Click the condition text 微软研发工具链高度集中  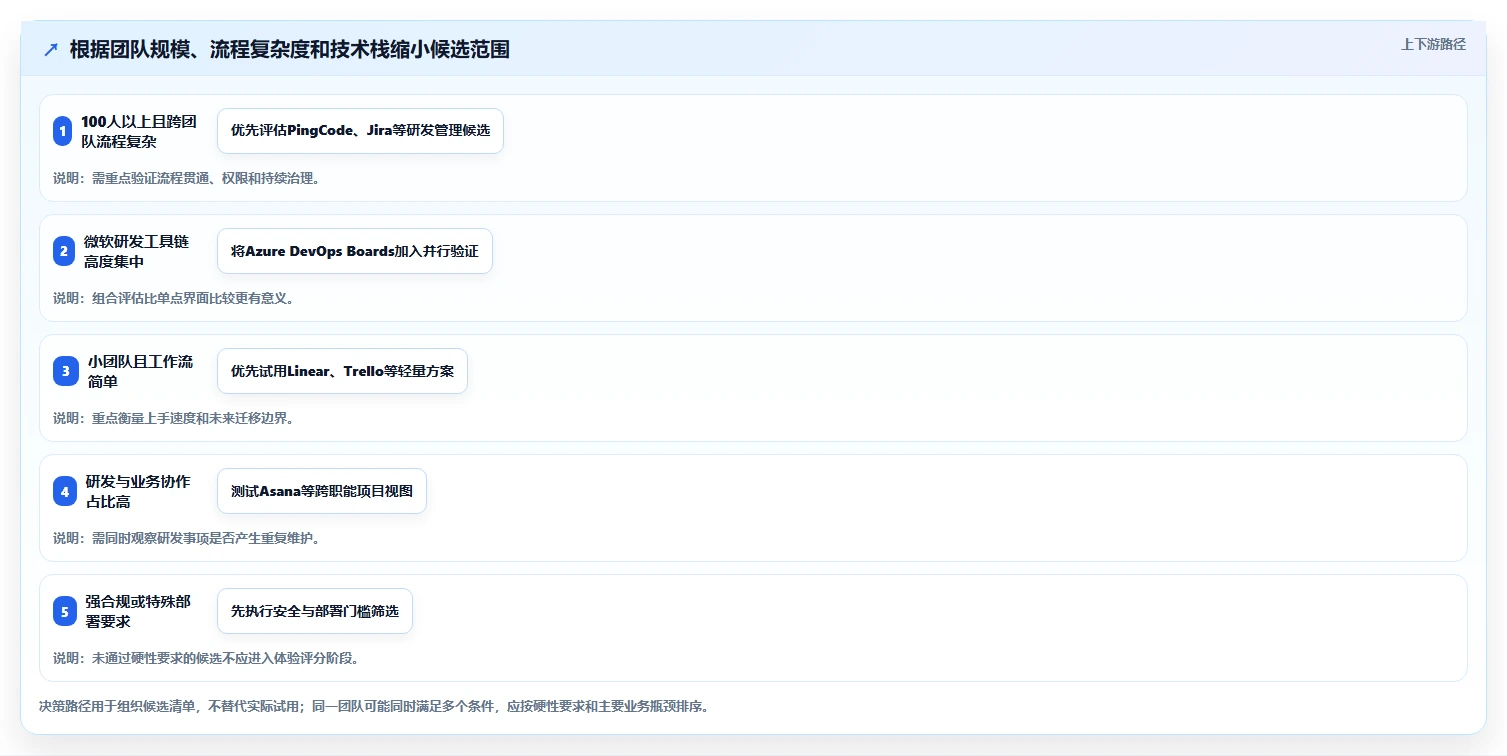coord(137,251)
